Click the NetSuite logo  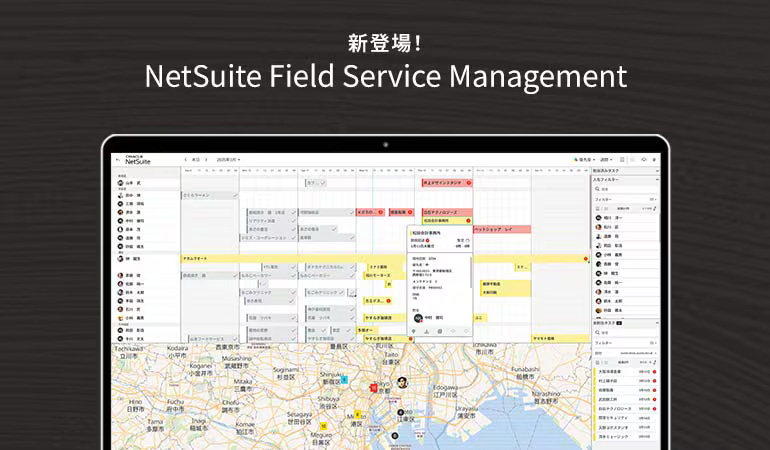(x=138, y=160)
